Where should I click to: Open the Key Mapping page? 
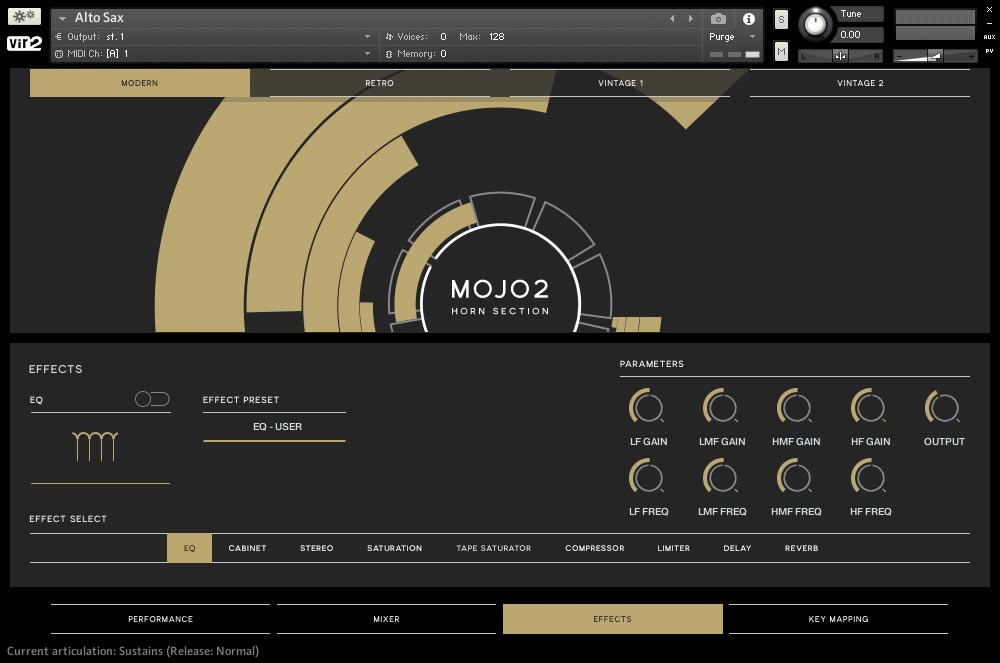[839, 619]
